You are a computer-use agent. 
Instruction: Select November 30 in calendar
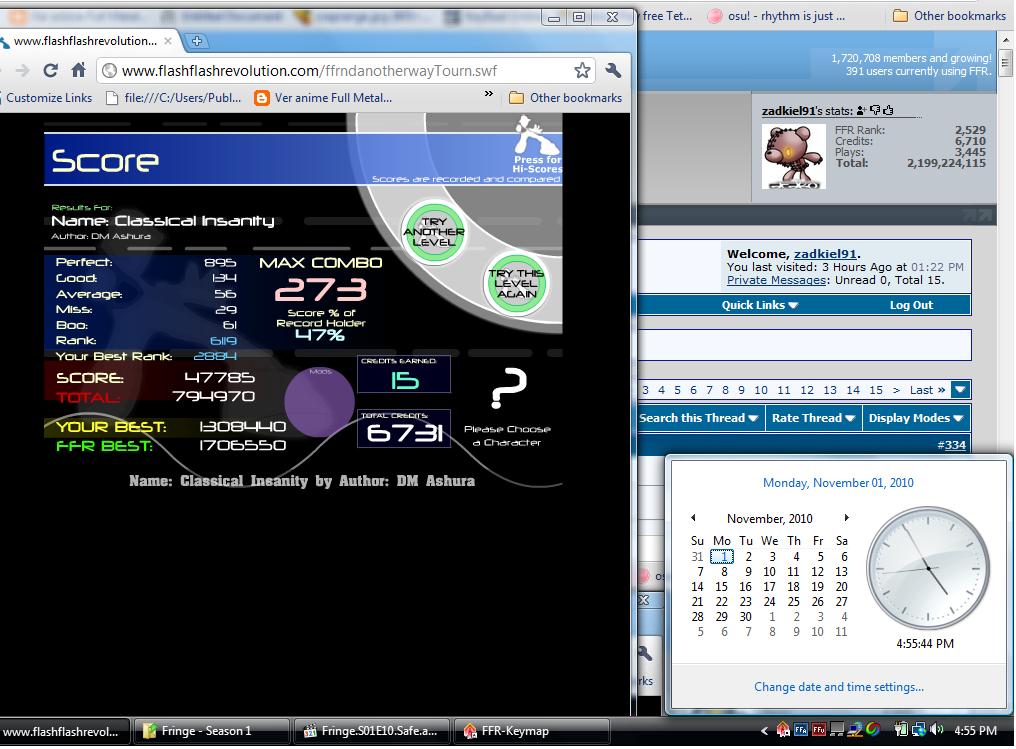pyautogui.click(x=746, y=617)
